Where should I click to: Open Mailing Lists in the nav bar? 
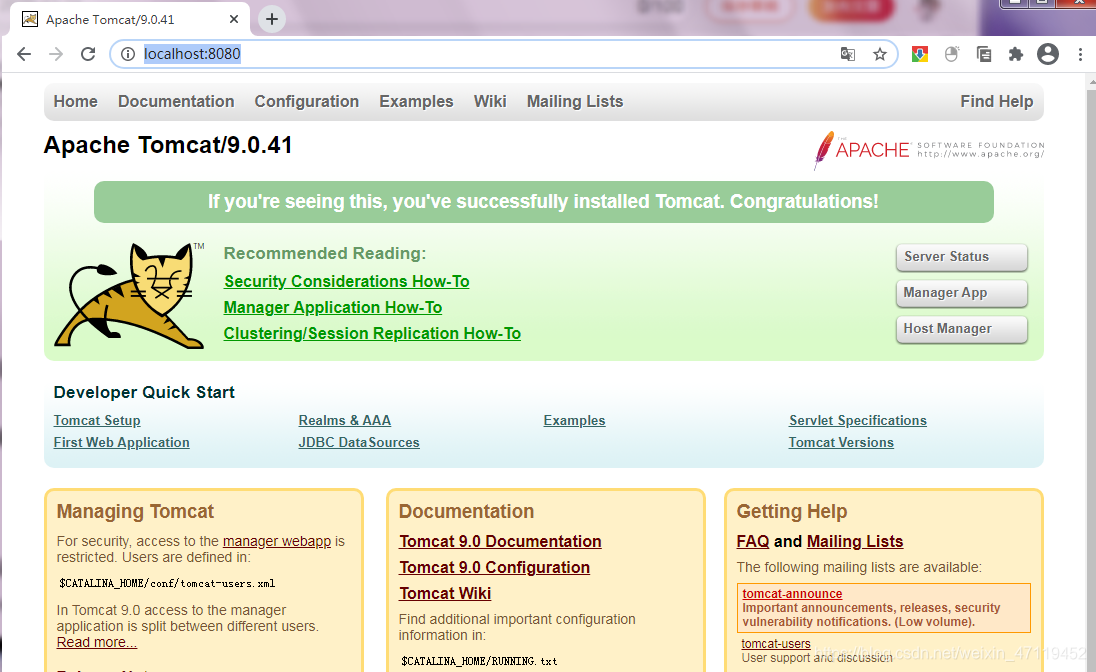pyautogui.click(x=575, y=101)
